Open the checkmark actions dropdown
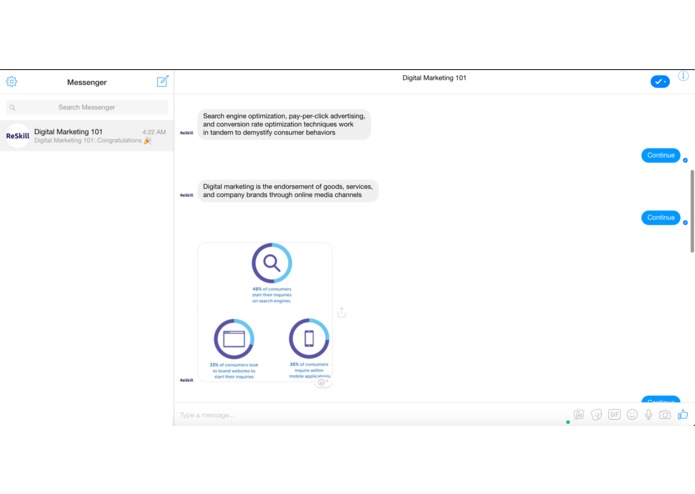Viewport: 695px width, 494px height. click(x=660, y=82)
